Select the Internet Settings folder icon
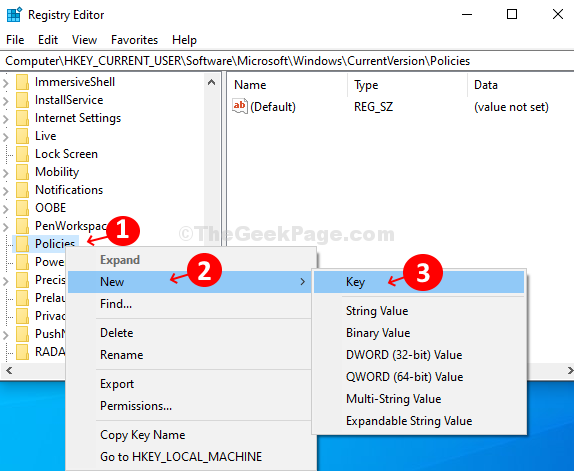Screen dimensions: 574x471 pyautogui.click(x=22, y=118)
